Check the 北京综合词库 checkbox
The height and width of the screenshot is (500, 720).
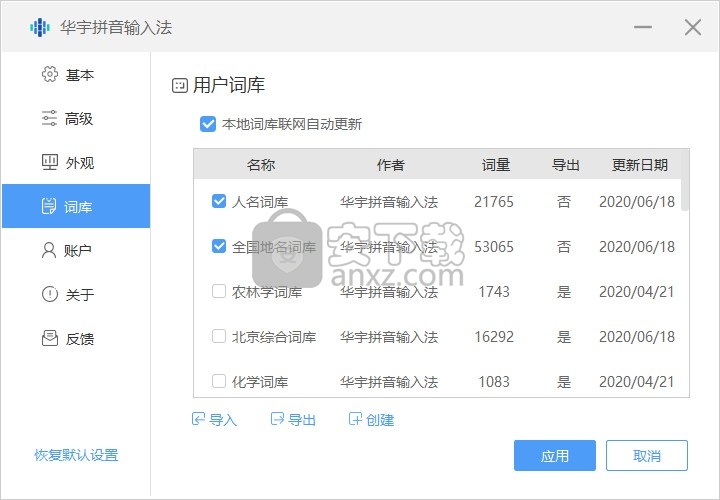[x=219, y=337]
